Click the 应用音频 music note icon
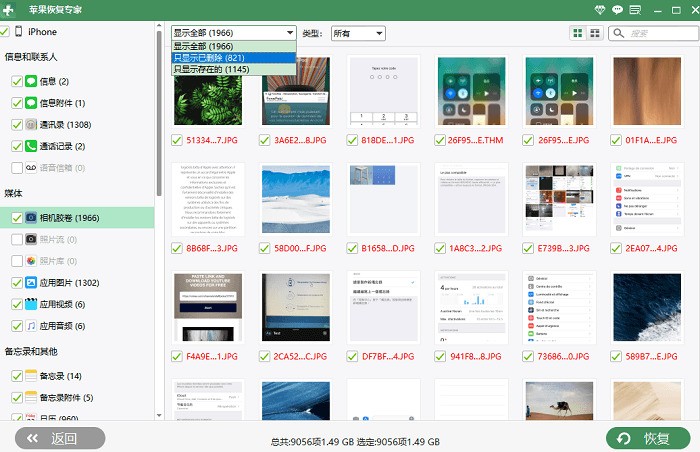The width and height of the screenshot is (700, 452). pos(31,326)
